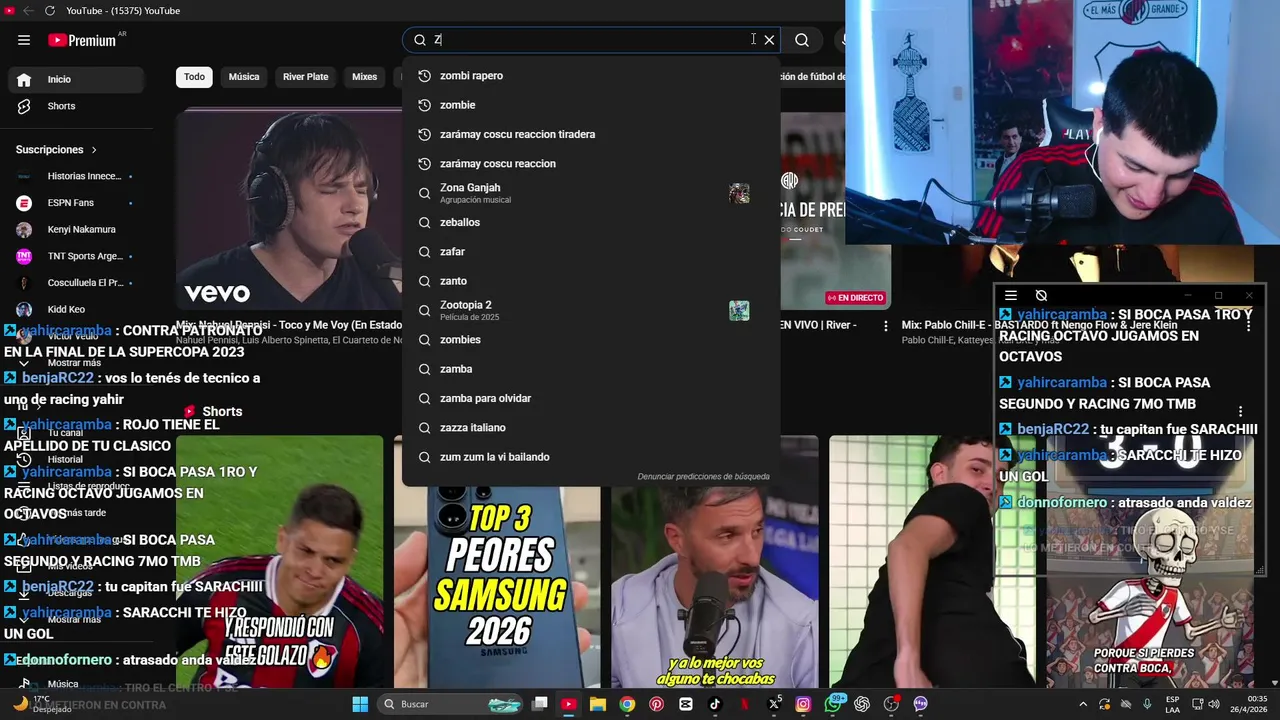Open the YouTube hamburger guide menu
Viewport: 1280px width, 720px height.
24,40
